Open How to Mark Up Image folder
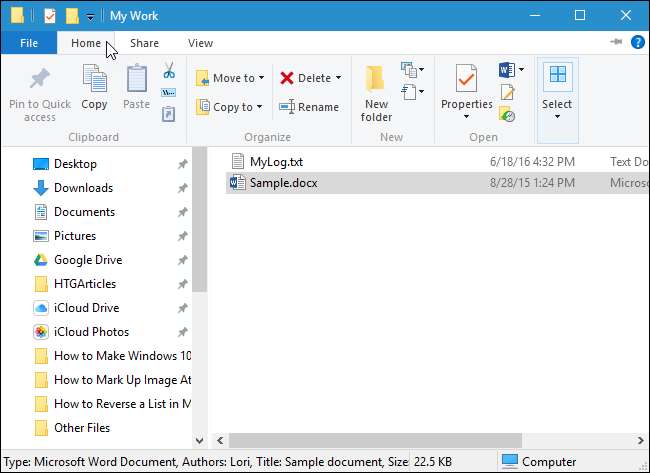This screenshot has width=650, height=473. (x=112, y=380)
